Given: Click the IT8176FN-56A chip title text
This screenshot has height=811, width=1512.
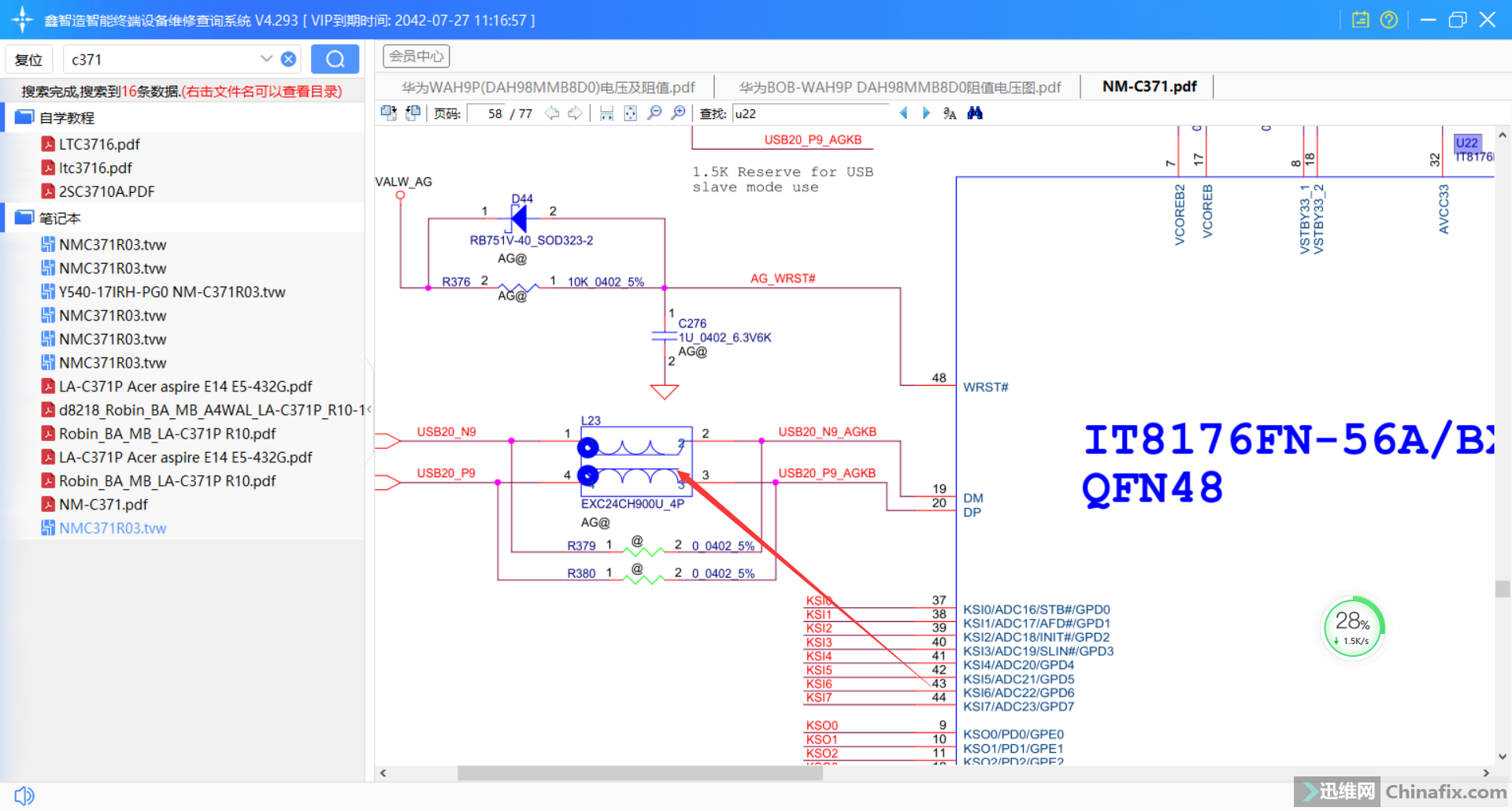Looking at the screenshot, I should point(1288,439).
